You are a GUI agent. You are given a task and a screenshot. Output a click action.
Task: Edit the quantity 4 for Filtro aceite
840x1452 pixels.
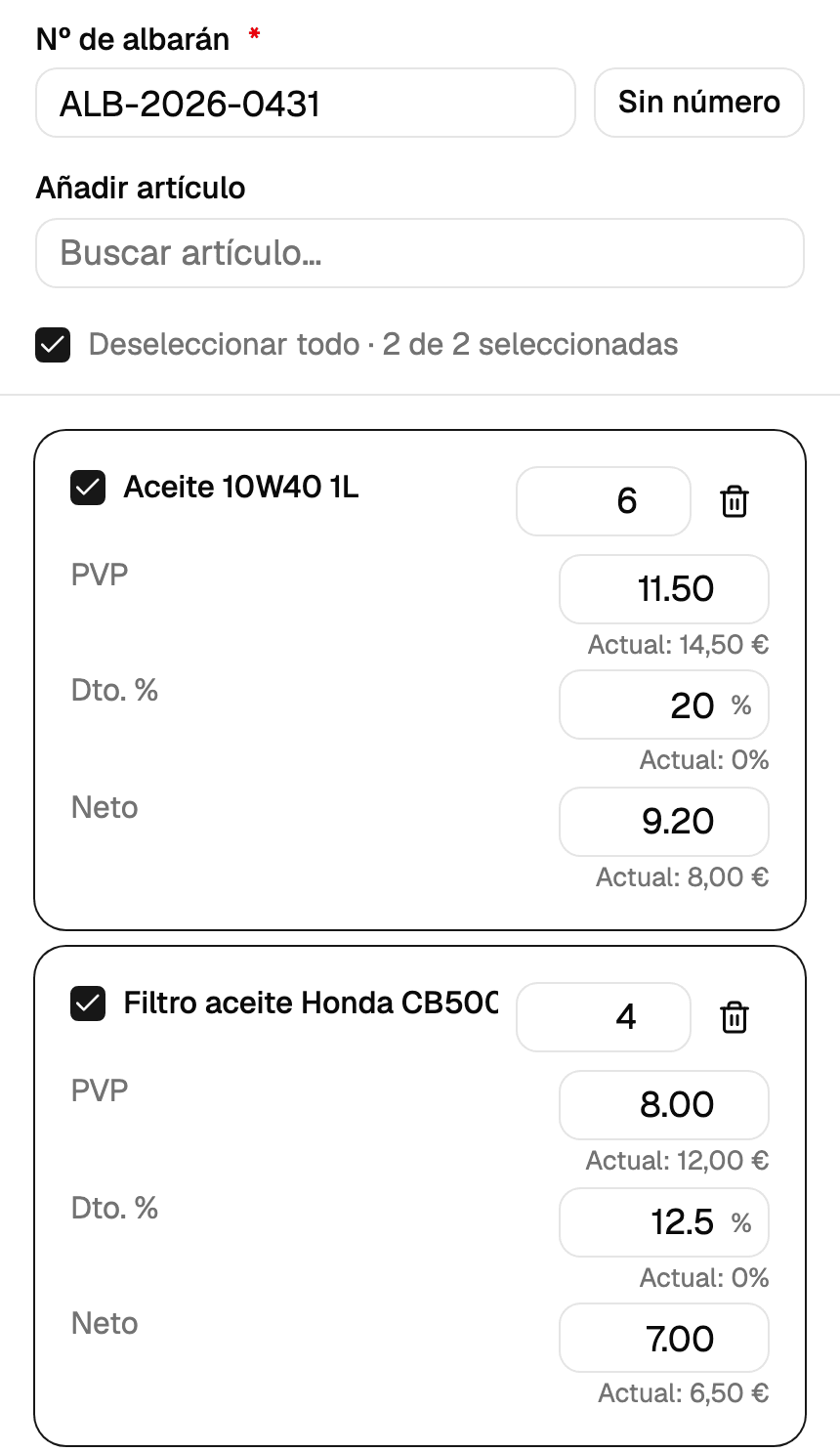click(x=604, y=1017)
